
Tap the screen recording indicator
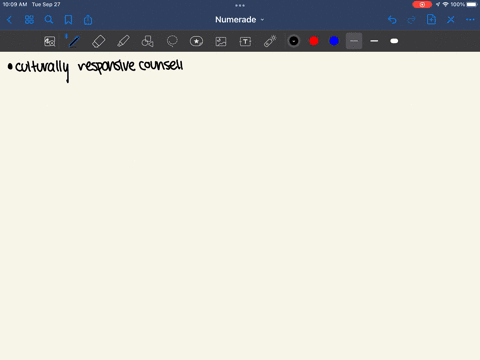[x=422, y=4]
